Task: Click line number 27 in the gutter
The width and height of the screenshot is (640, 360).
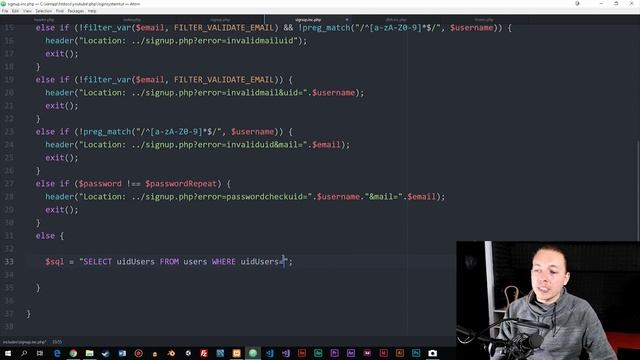Action: 9,184
